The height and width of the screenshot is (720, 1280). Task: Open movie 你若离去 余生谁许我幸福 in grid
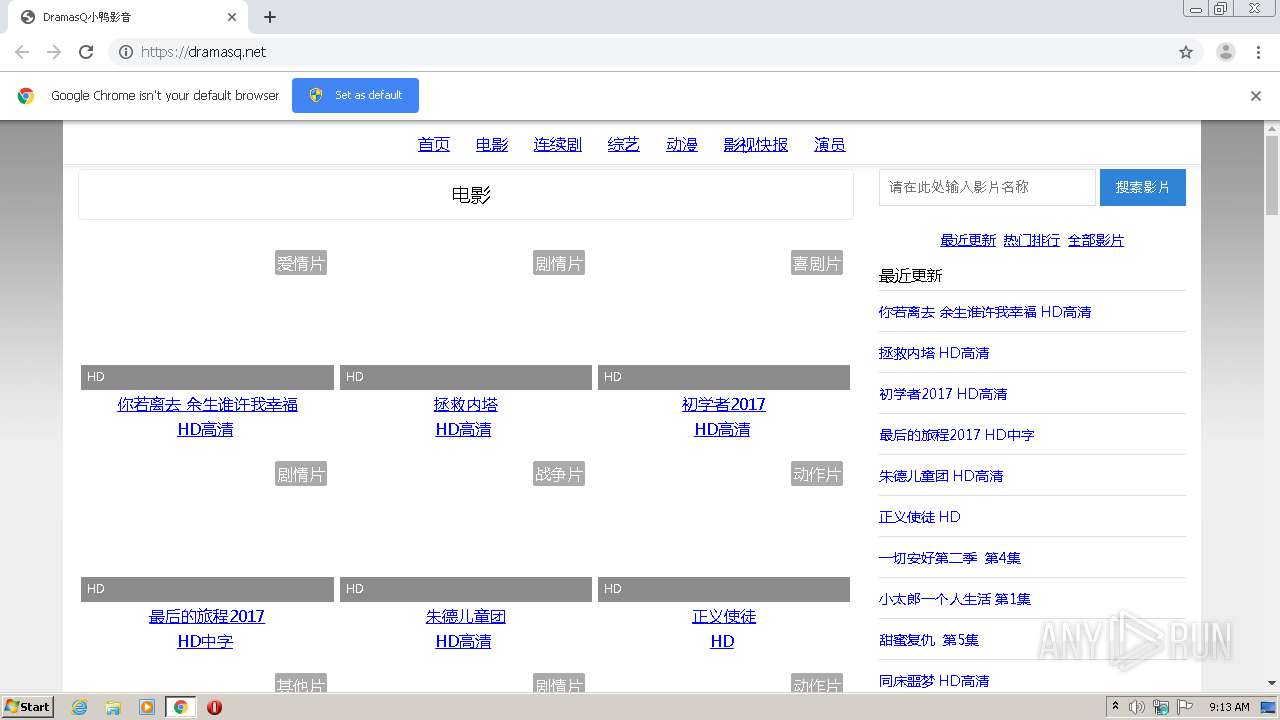(x=207, y=405)
